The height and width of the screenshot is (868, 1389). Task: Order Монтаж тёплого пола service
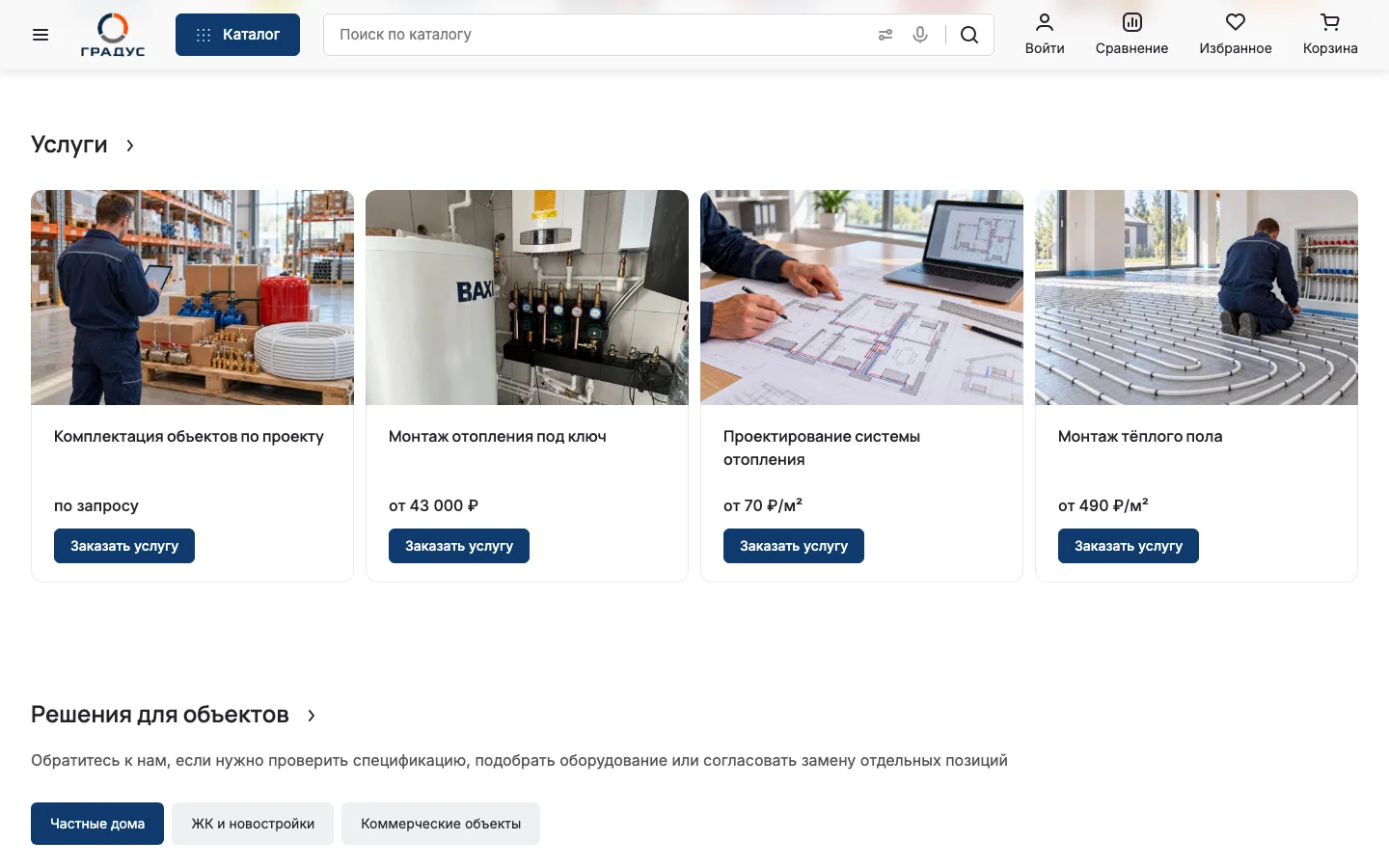pos(1129,546)
